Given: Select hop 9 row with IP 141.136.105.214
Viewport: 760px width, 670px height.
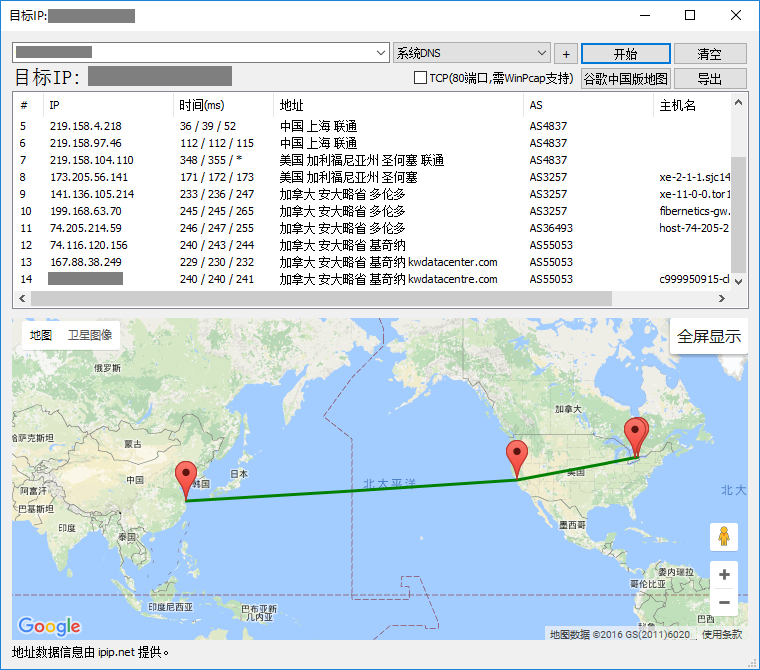Looking at the screenshot, I should pyautogui.click(x=92, y=194).
